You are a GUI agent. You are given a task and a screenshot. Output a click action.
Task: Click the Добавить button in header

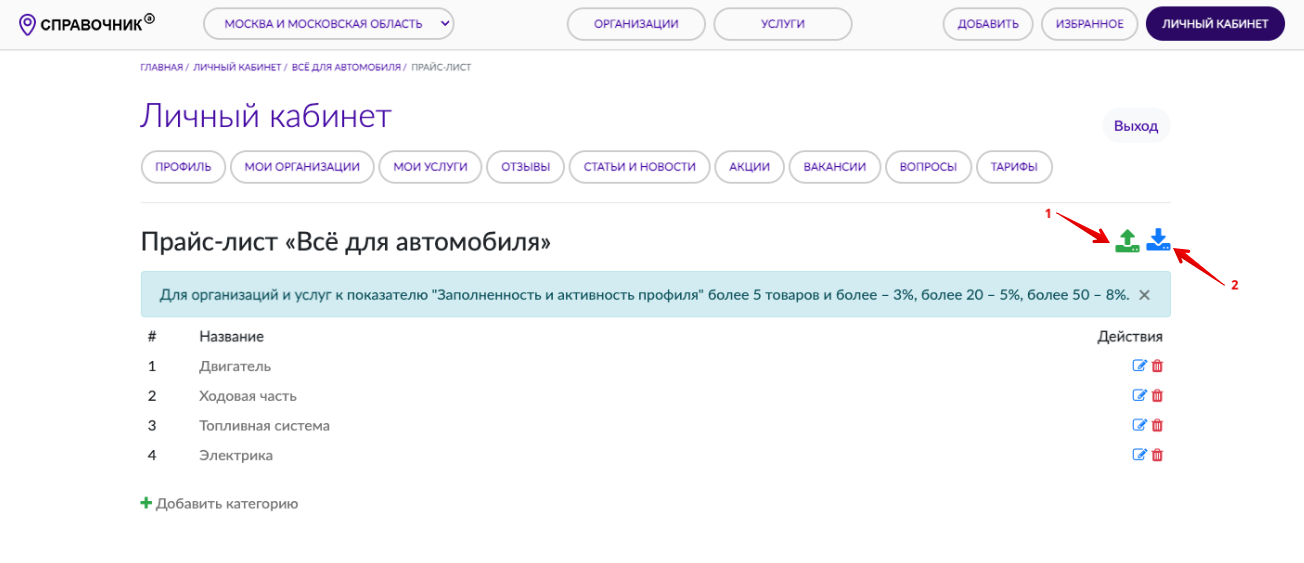point(988,24)
